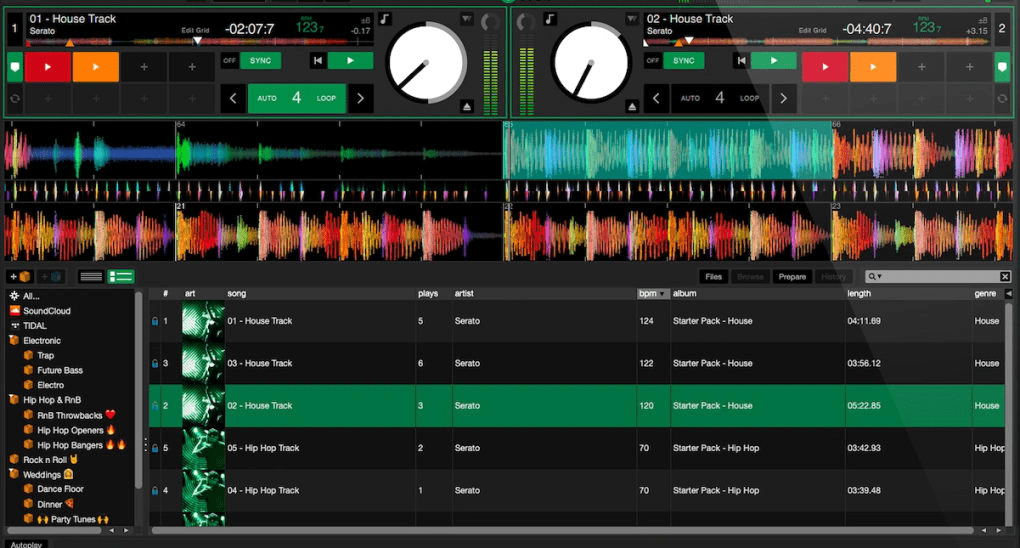The image size is (1020, 548).
Task: Add a cue to the fourth slot on deck 2
Action: [969, 67]
